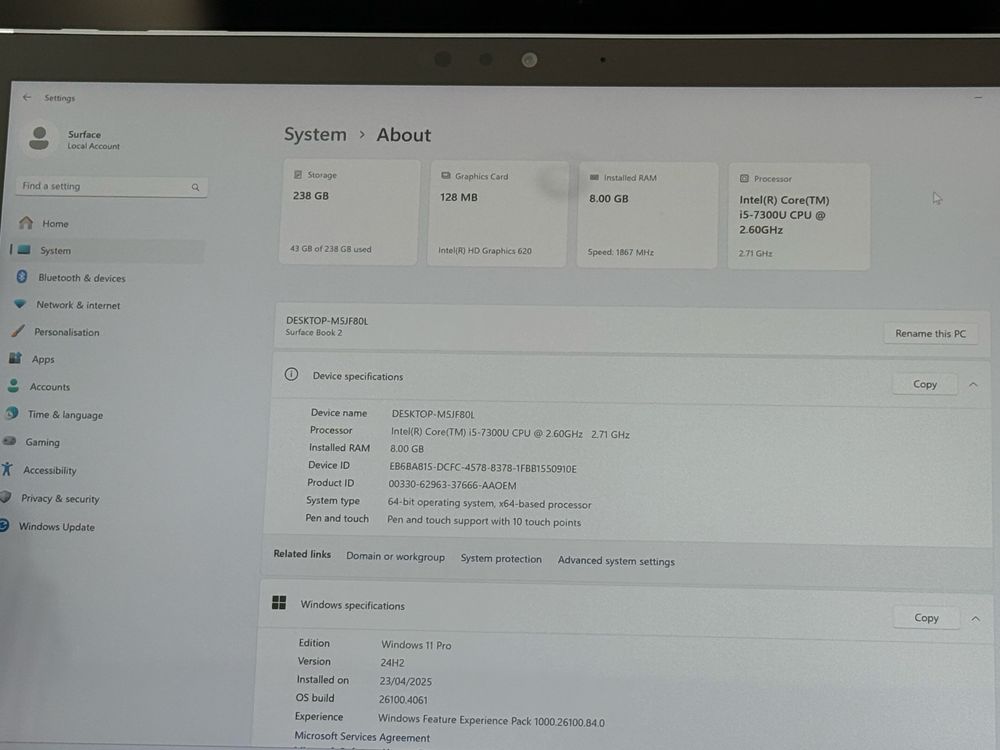Viewport: 1000px width, 750px height.
Task: Copy the Windows specifications
Action: (926, 617)
